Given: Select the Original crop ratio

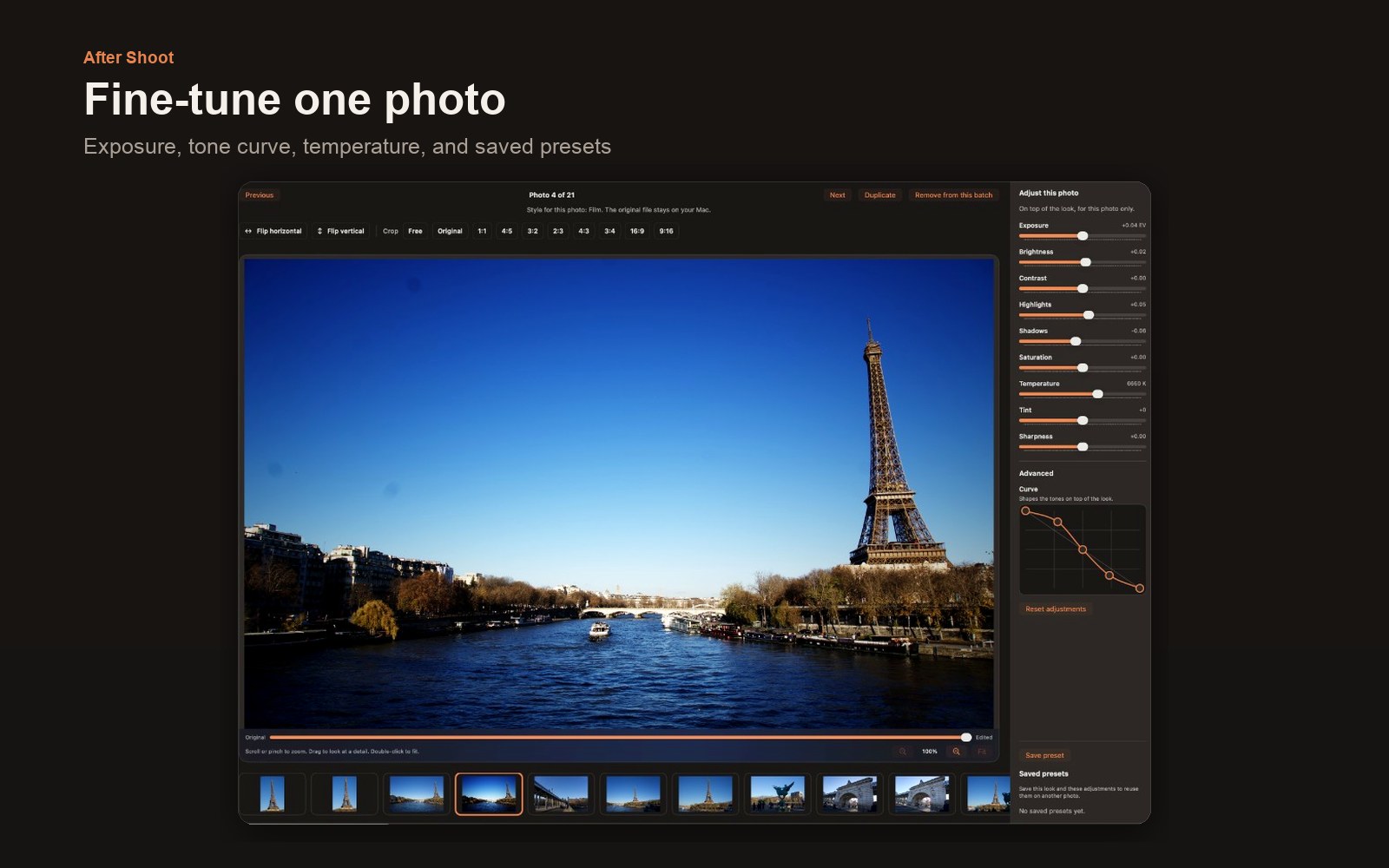Looking at the screenshot, I should pos(450,231).
